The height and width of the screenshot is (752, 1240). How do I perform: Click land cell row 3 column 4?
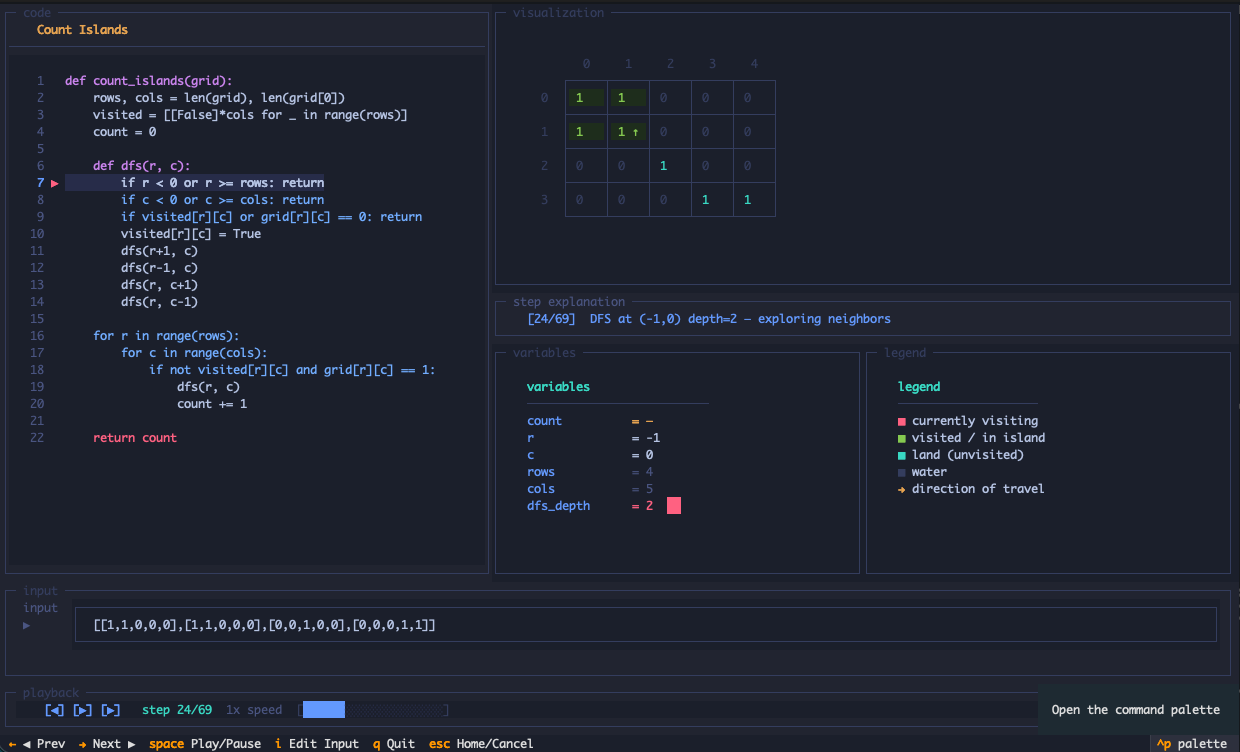coord(754,200)
